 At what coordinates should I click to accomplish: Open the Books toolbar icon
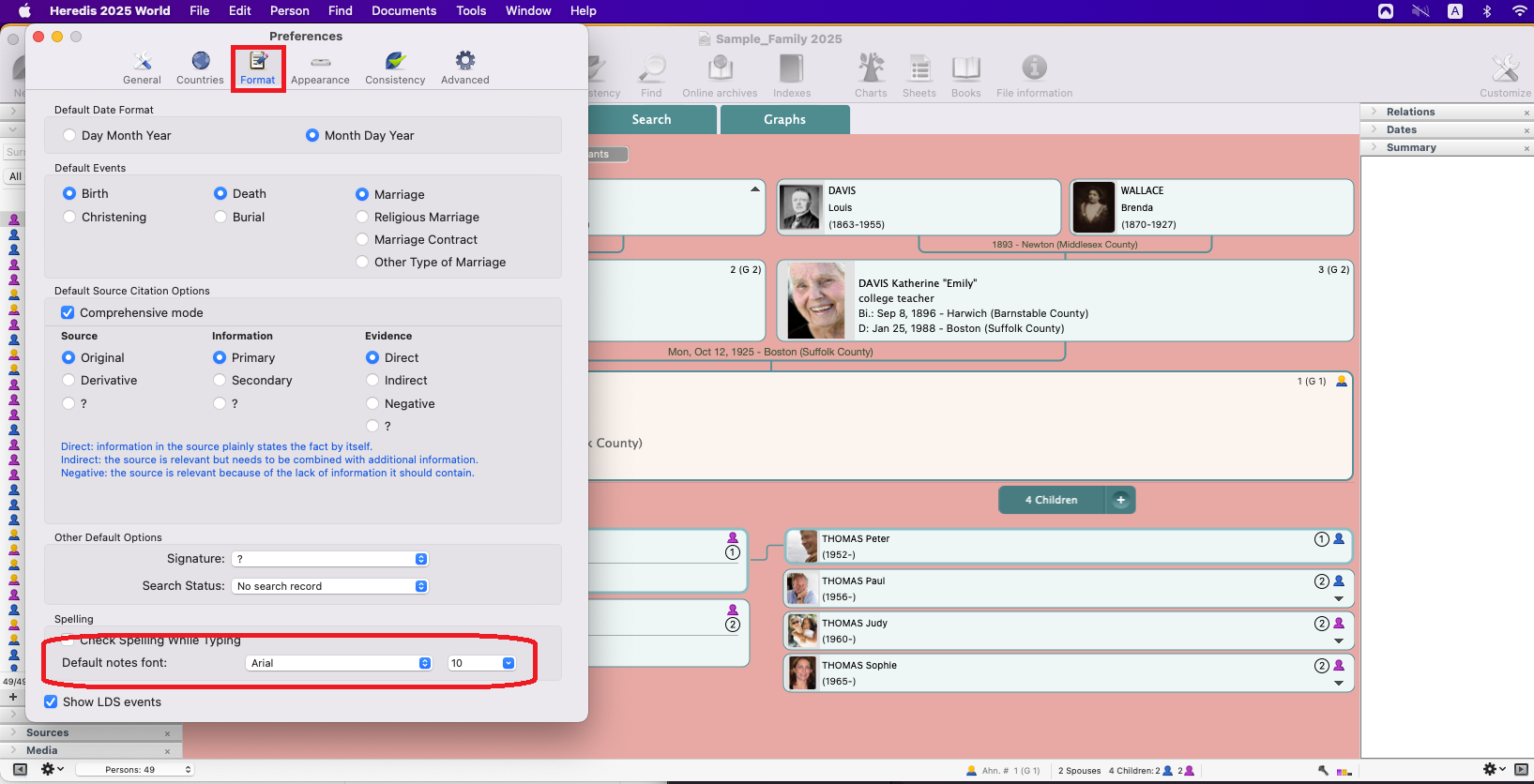[965, 74]
